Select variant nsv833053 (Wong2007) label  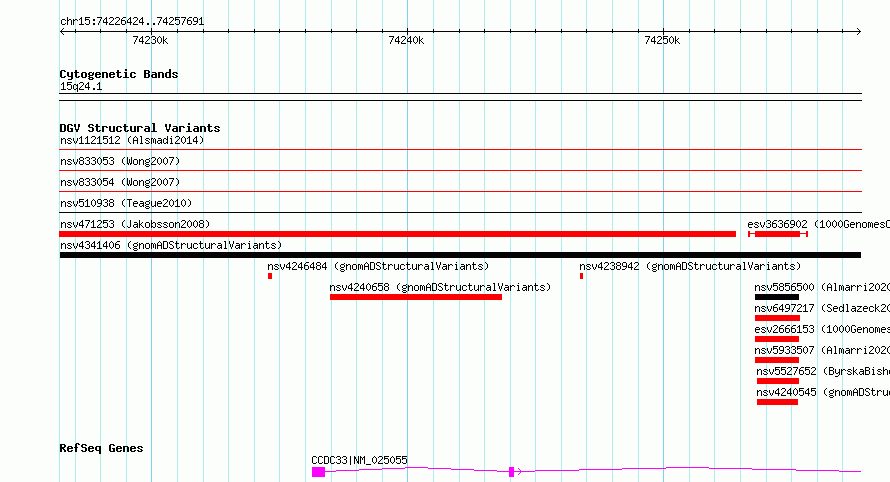(120, 161)
